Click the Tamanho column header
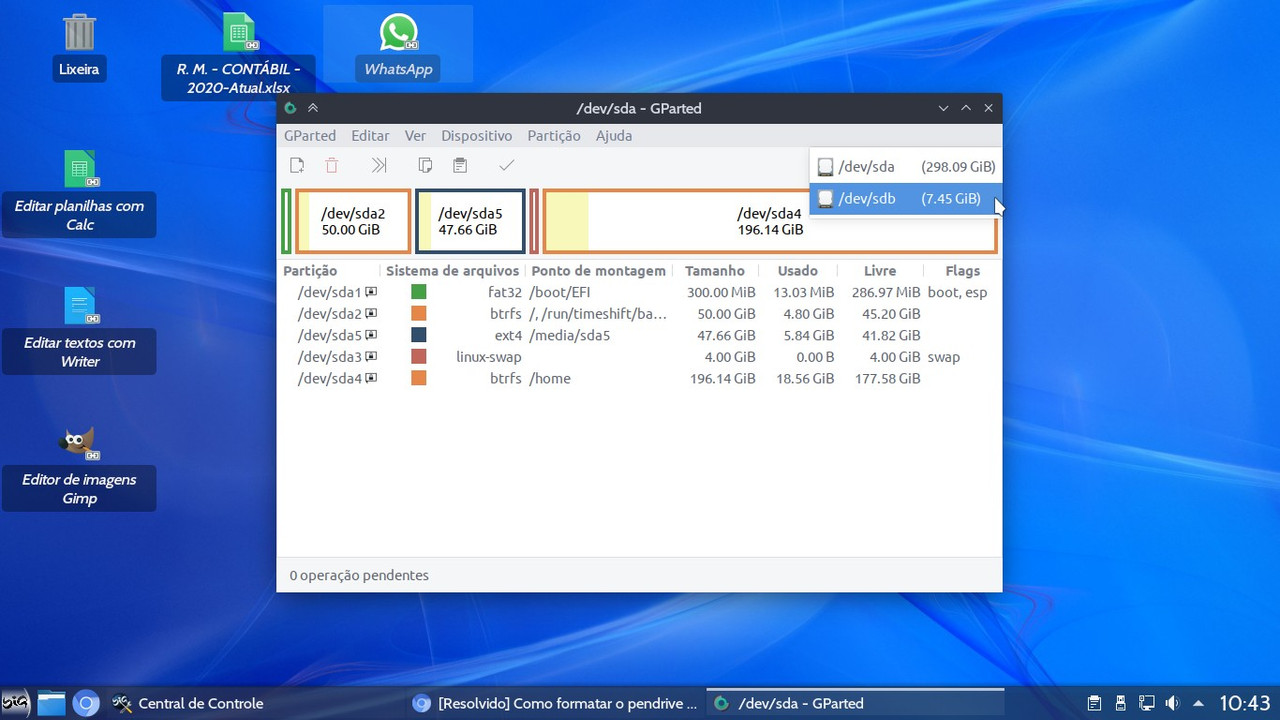 tap(715, 271)
